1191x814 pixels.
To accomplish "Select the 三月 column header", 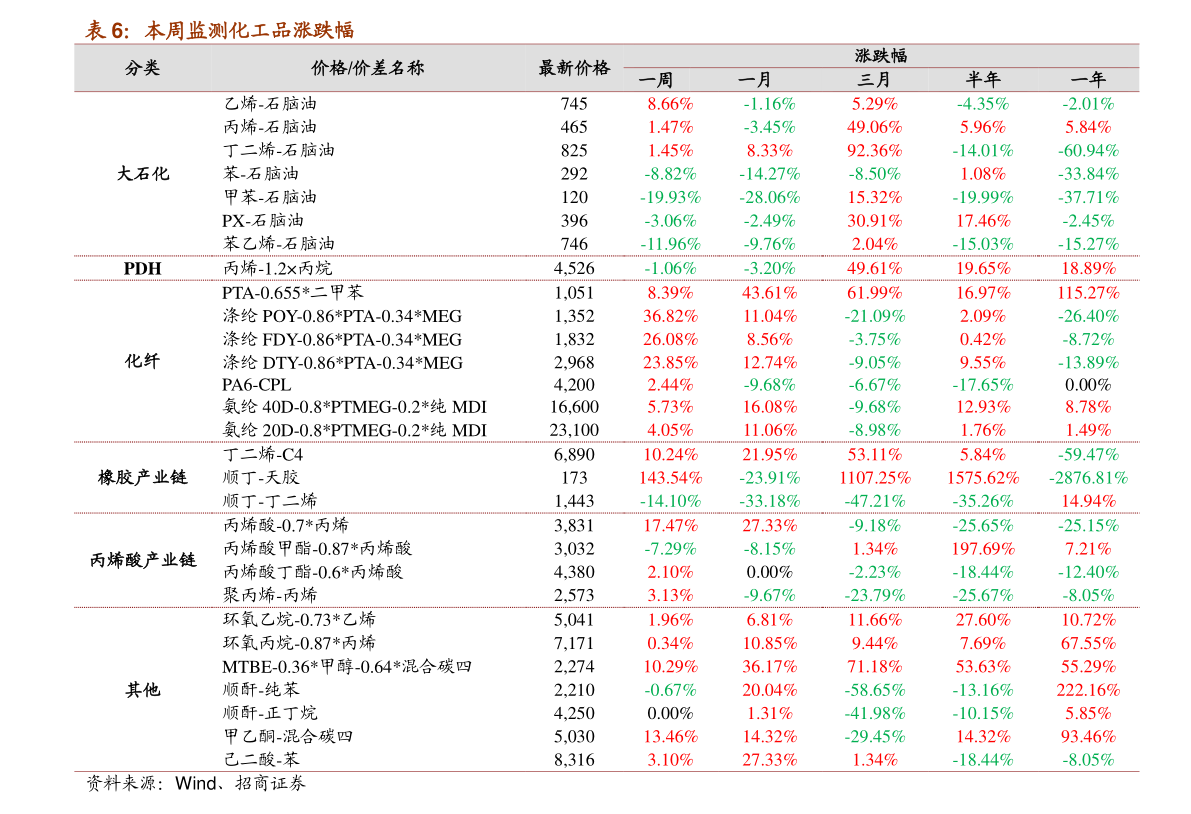I will point(874,80).
